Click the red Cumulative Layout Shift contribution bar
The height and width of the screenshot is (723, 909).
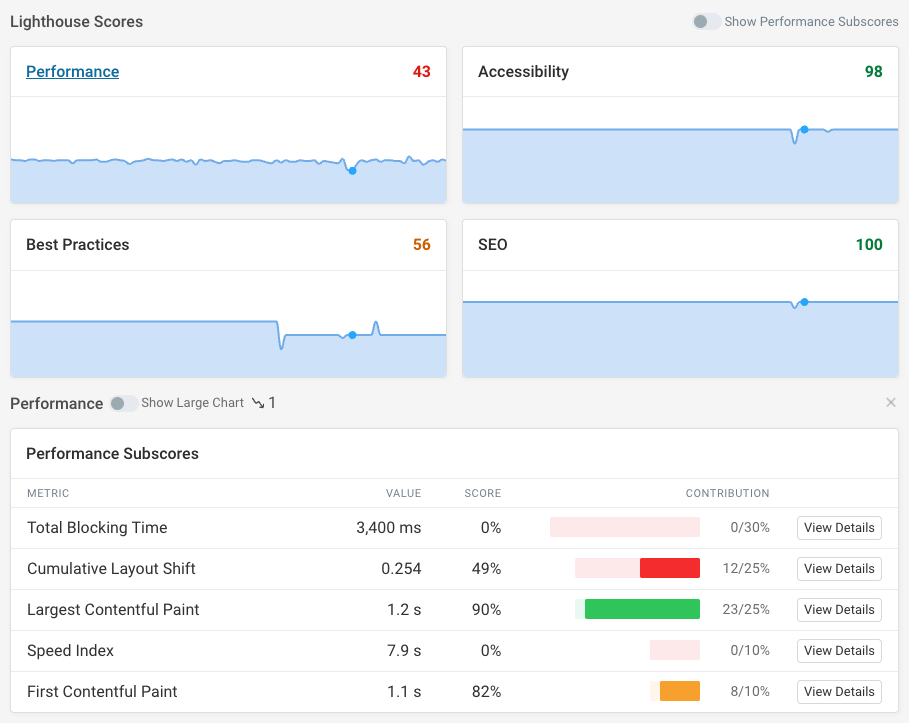[670, 568]
